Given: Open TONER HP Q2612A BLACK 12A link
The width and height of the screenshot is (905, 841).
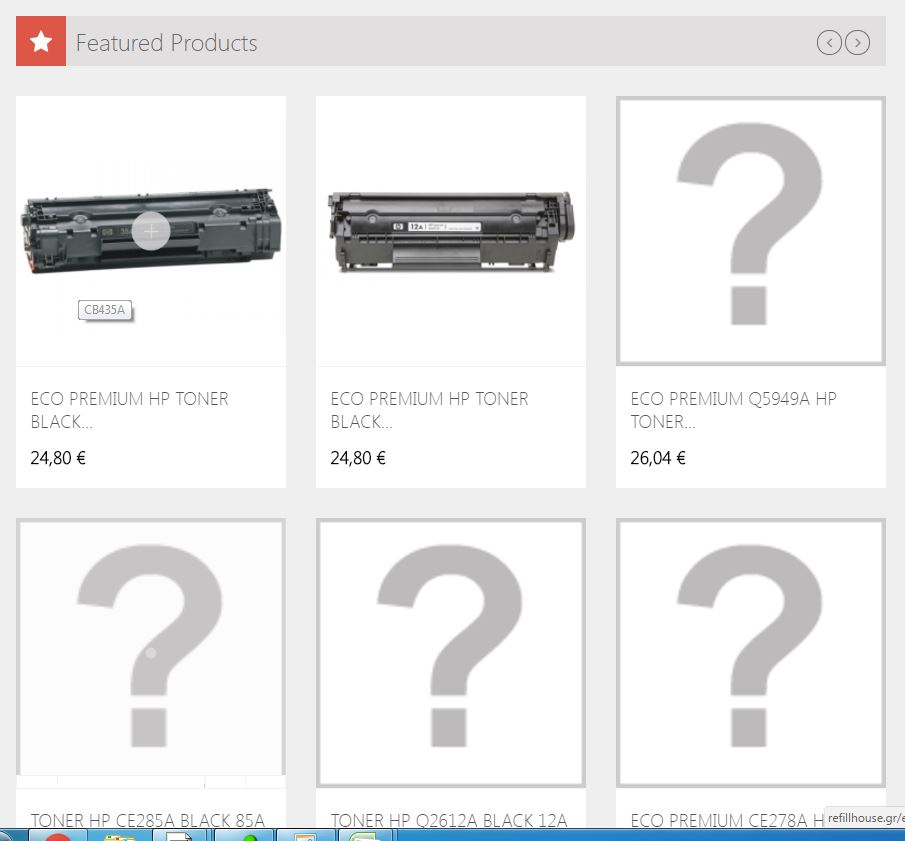Looking at the screenshot, I should [x=449, y=820].
